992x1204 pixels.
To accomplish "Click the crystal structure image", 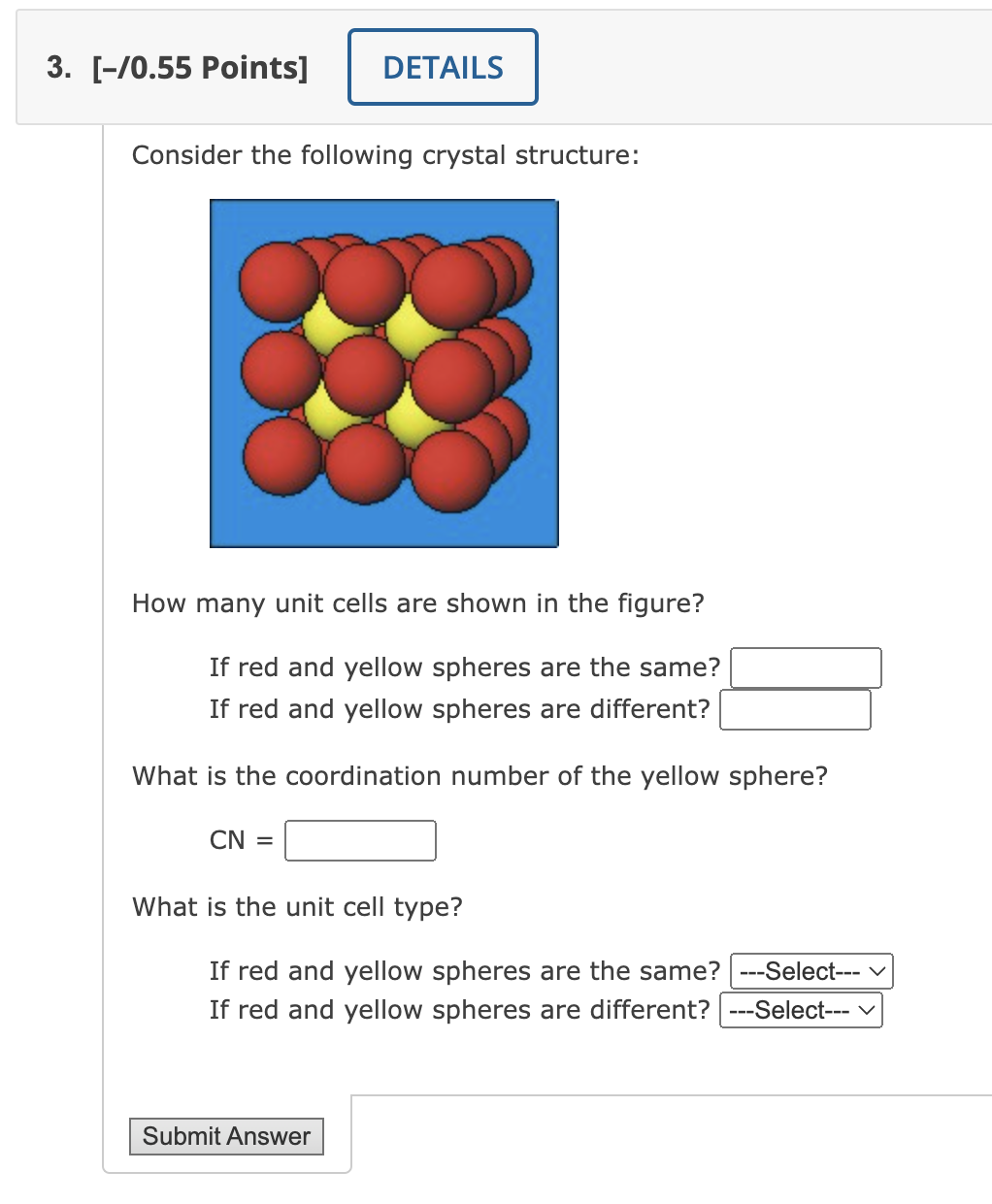I will tap(383, 374).
